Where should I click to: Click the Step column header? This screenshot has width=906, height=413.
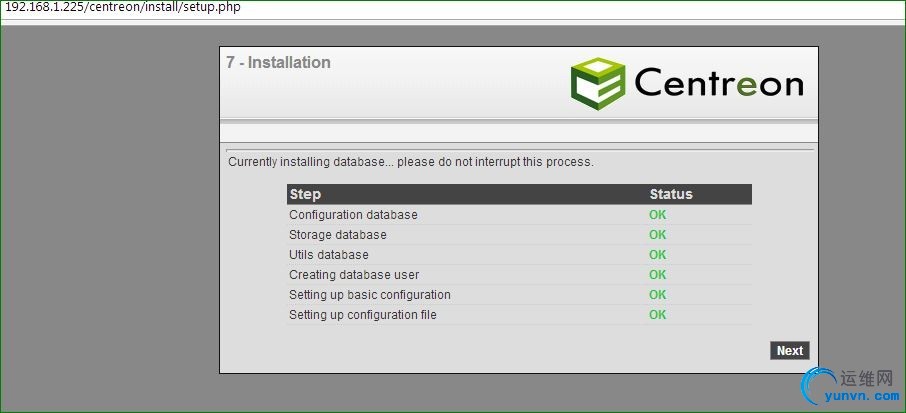[x=305, y=194]
